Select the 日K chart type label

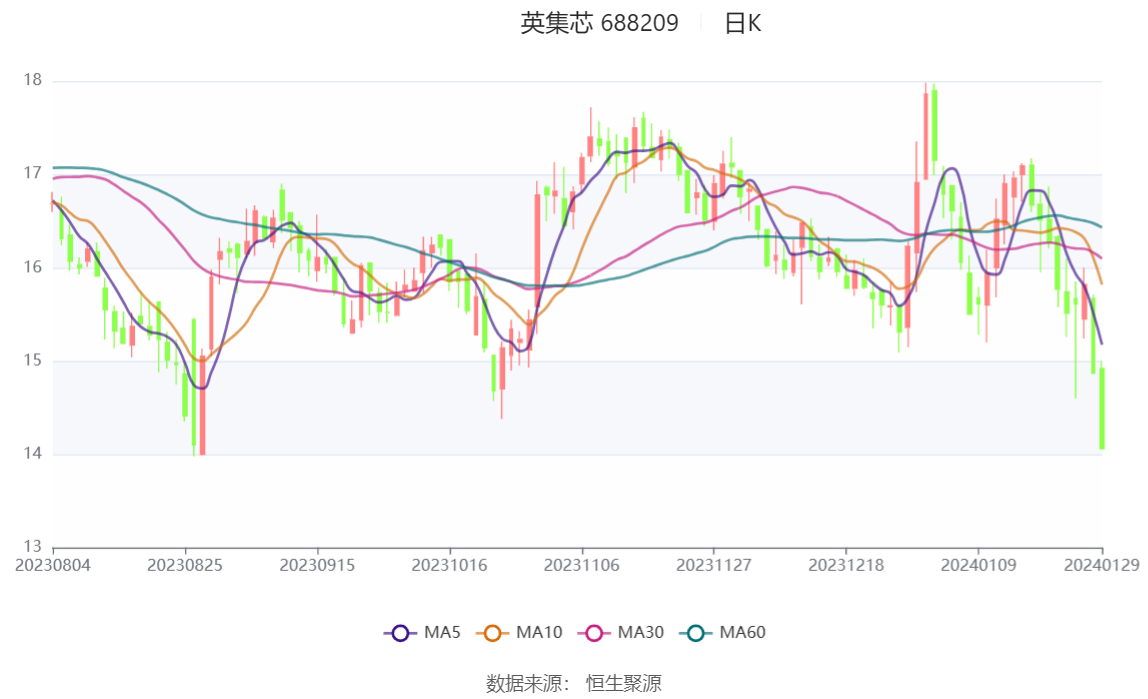743,23
